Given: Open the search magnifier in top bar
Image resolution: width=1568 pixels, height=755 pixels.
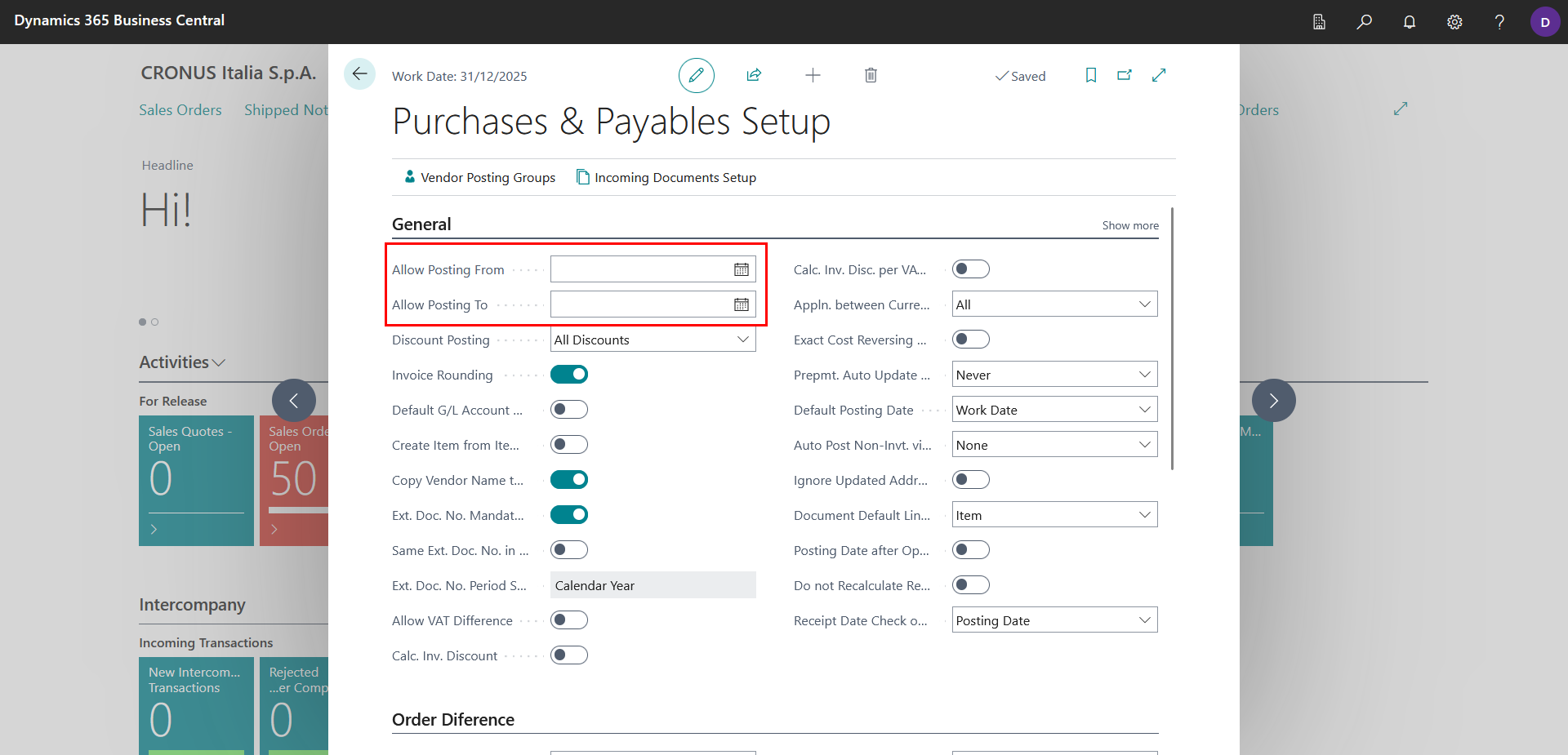Looking at the screenshot, I should tap(1364, 22).
